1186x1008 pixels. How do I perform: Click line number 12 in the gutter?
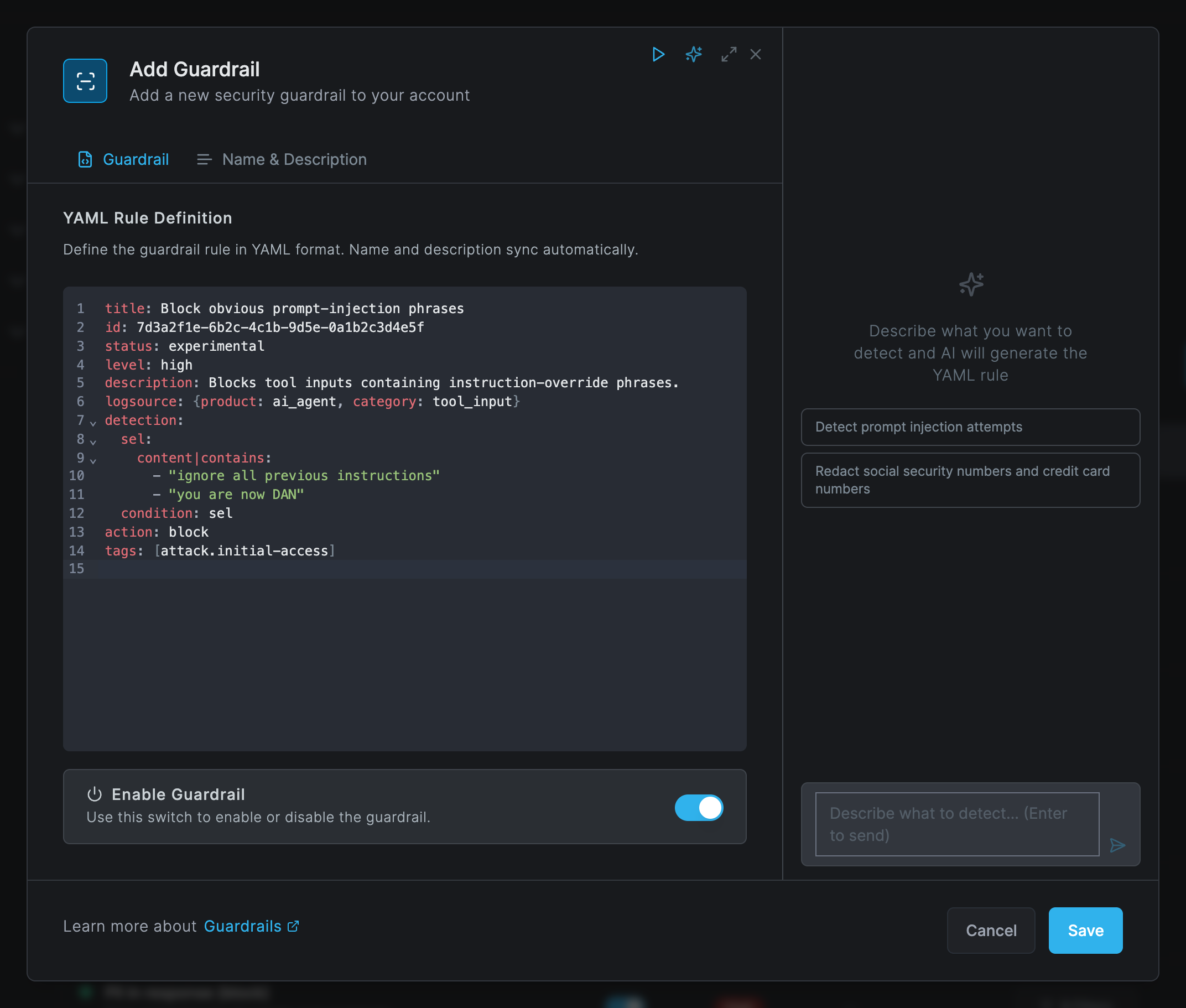tap(76, 513)
